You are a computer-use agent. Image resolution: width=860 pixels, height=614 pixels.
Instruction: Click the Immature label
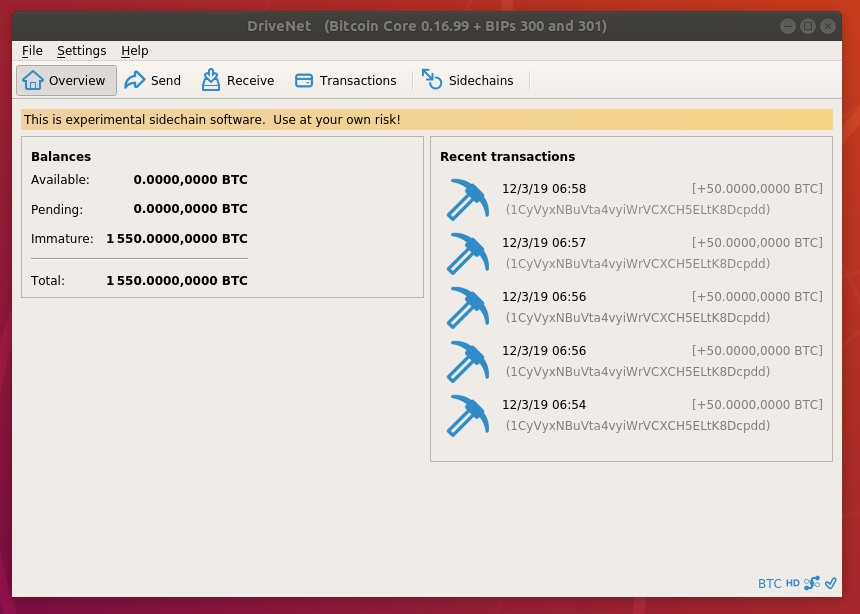[62, 239]
